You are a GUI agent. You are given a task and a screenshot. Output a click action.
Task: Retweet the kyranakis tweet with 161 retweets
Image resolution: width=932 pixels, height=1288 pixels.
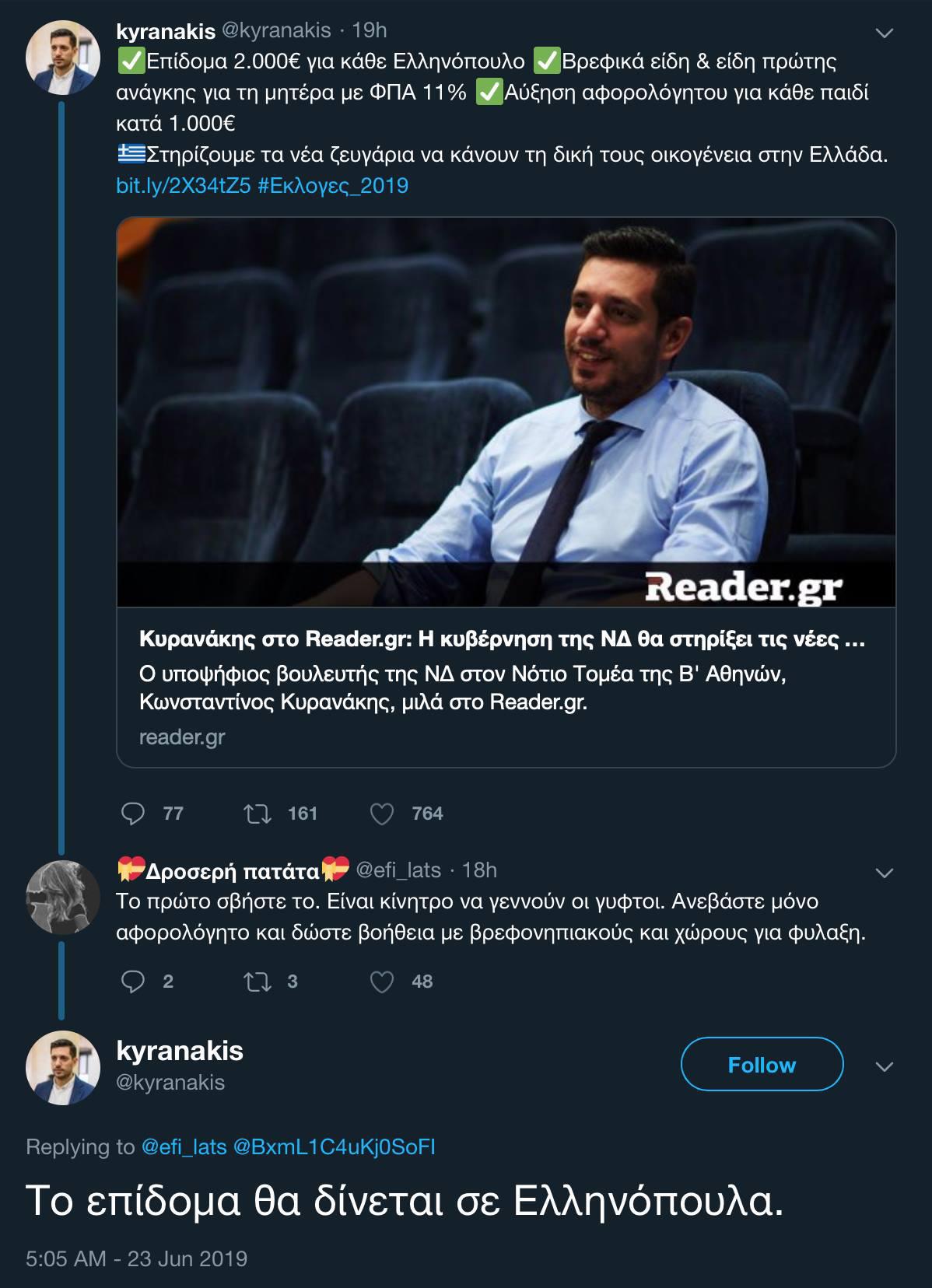[x=257, y=814]
